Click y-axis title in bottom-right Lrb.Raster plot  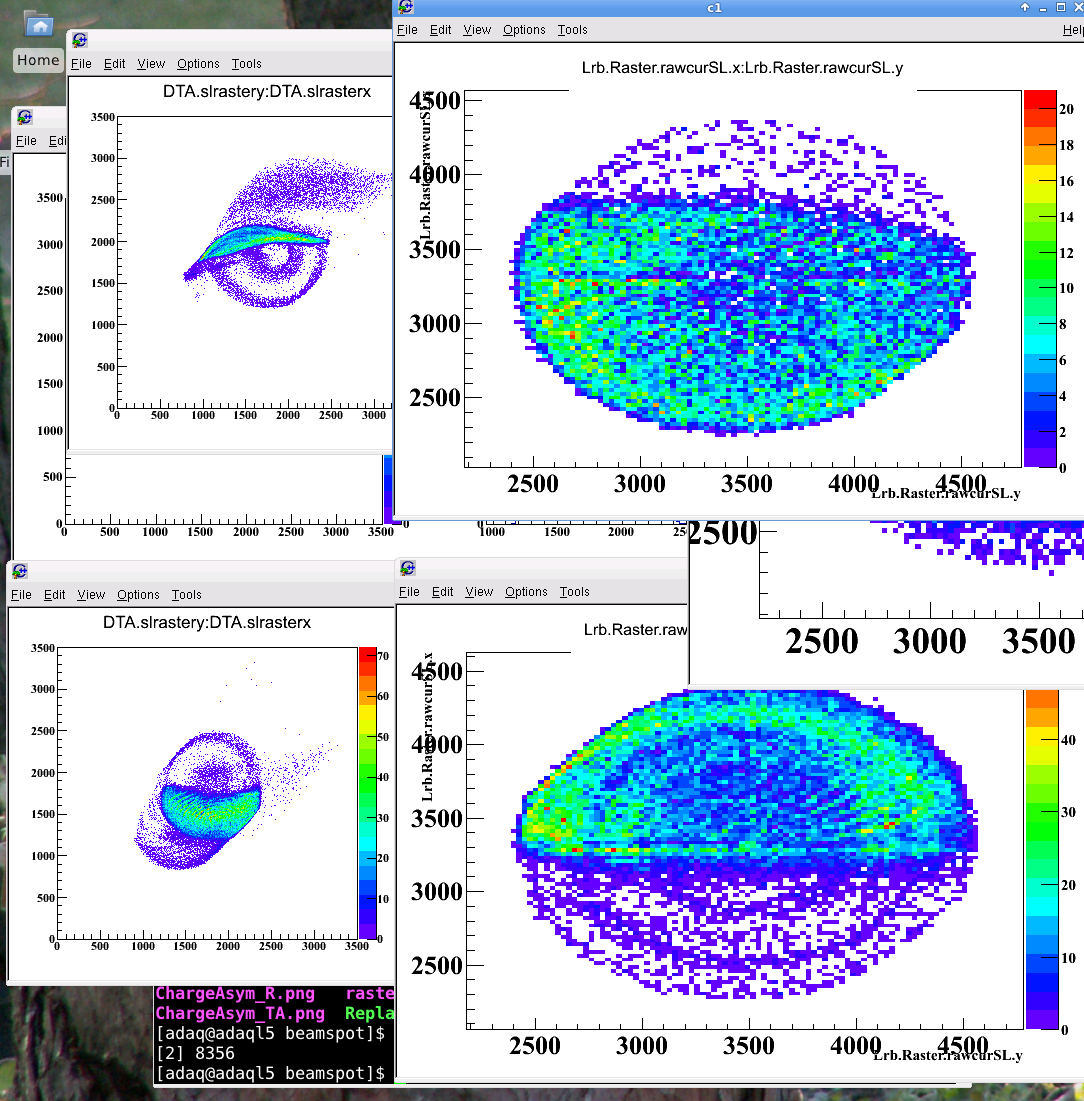(427, 727)
